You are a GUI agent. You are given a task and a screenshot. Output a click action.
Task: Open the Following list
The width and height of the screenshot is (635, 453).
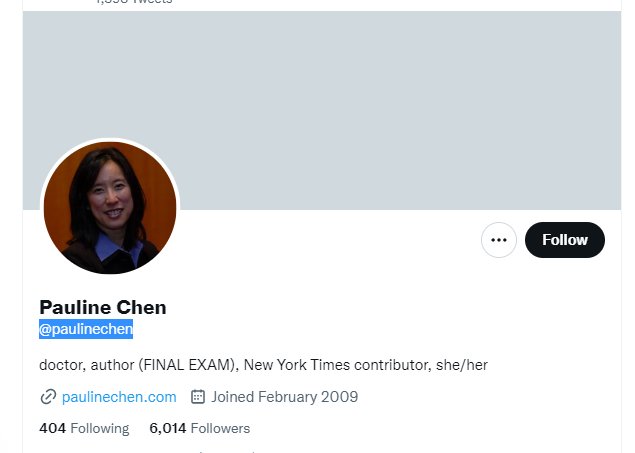pyautogui.click(x=84, y=428)
